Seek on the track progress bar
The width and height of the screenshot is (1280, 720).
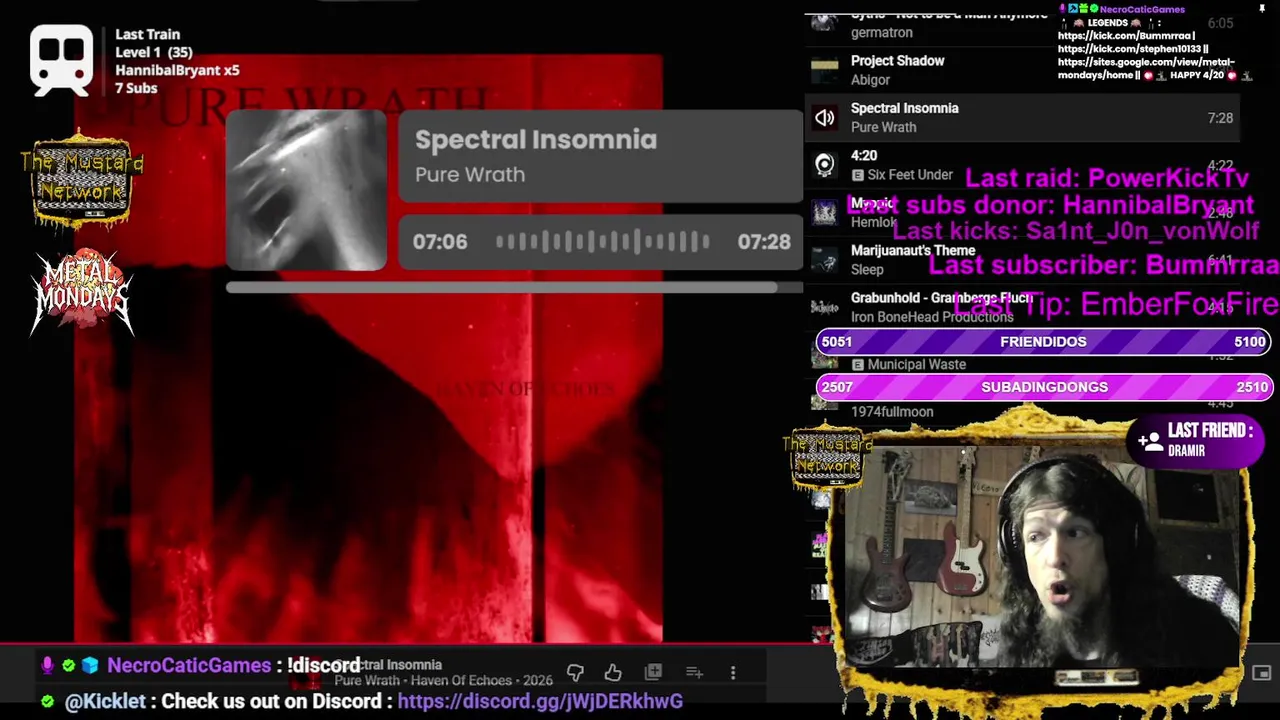(x=513, y=288)
